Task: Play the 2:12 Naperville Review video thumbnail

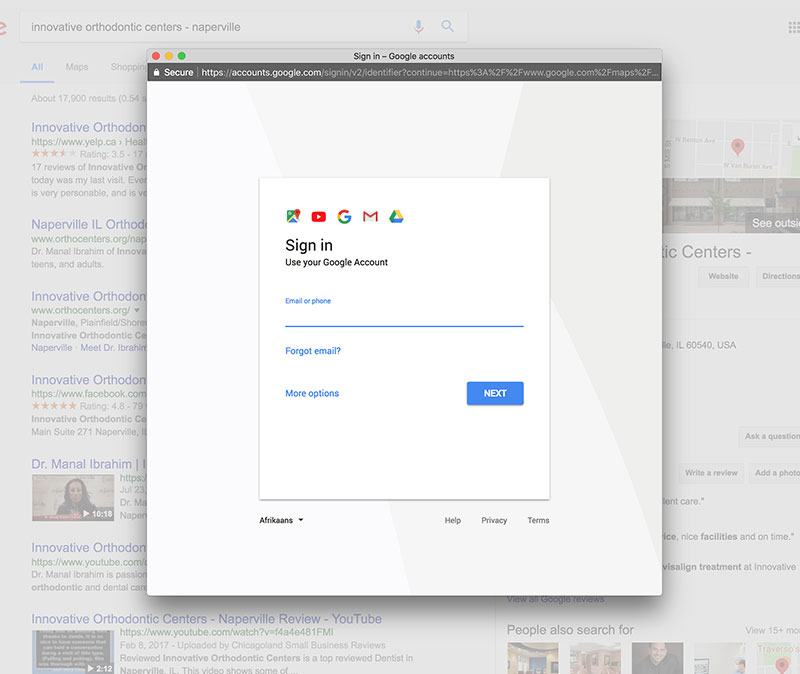Action: coord(73,652)
